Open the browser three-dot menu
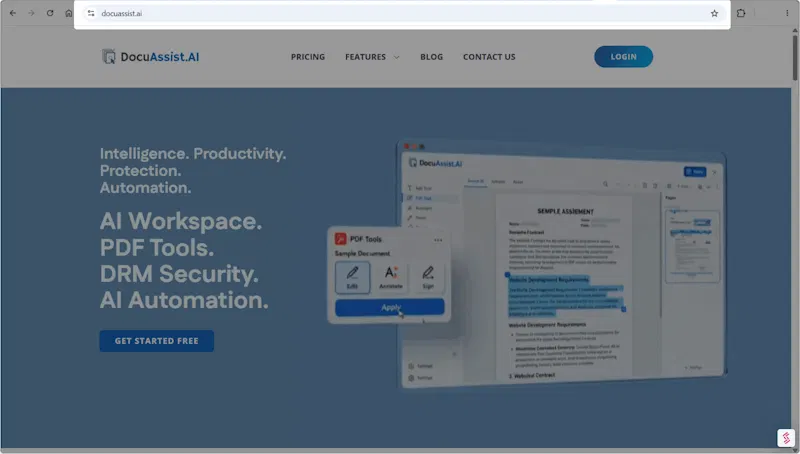The height and width of the screenshot is (454, 800). (x=787, y=13)
